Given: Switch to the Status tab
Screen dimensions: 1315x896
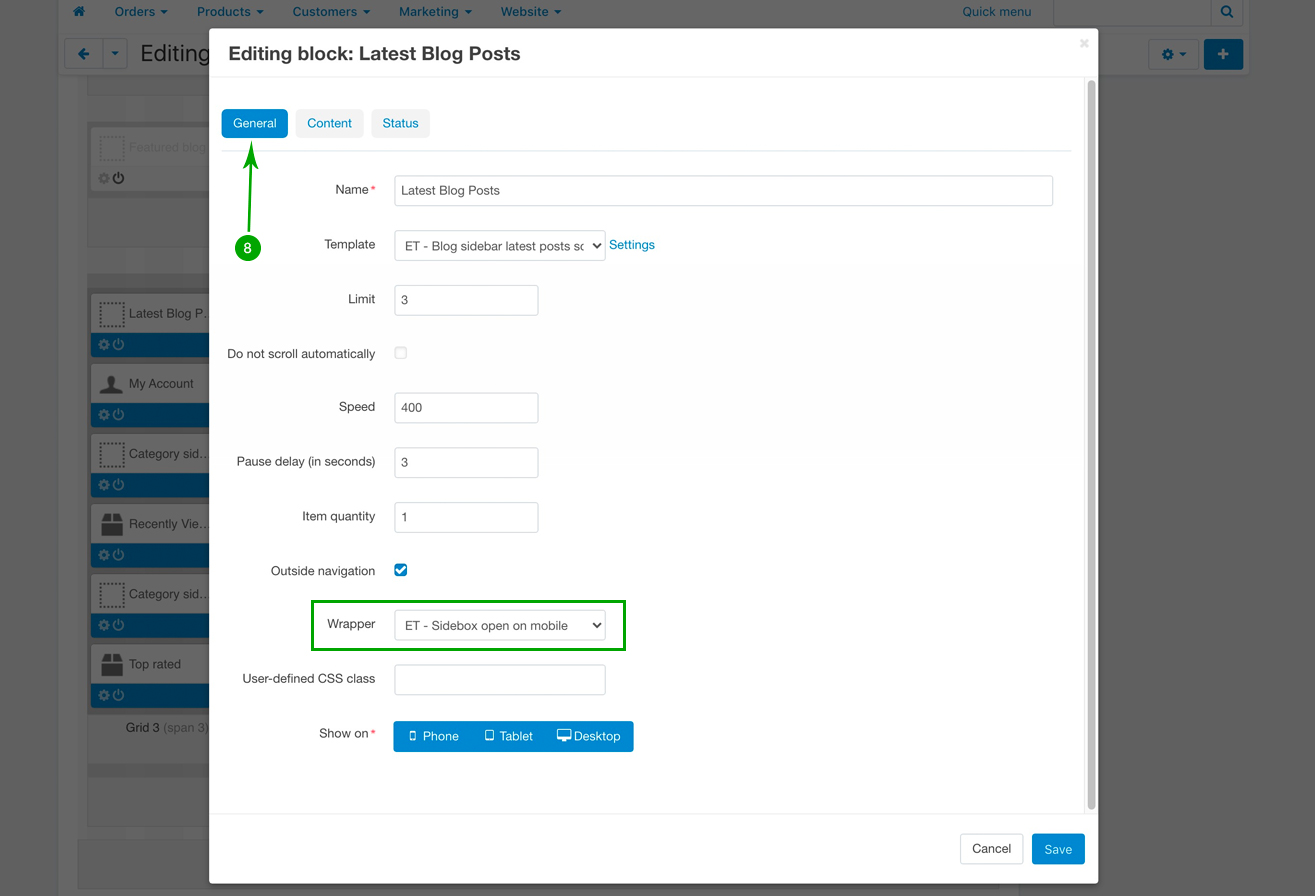Looking at the screenshot, I should 400,123.
